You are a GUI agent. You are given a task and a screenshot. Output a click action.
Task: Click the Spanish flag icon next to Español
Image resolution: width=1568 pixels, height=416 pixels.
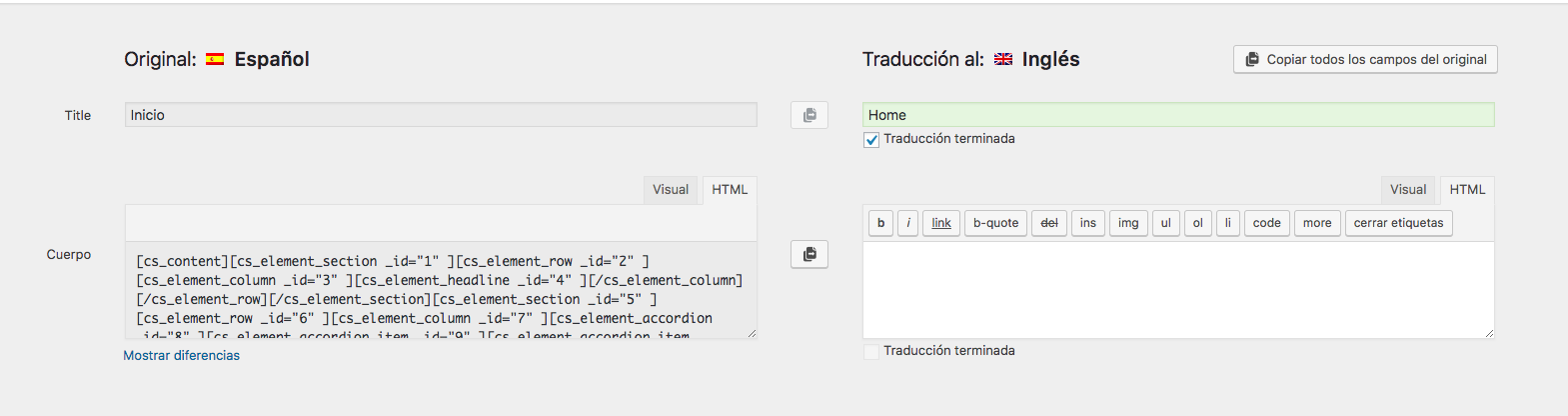tap(215, 59)
